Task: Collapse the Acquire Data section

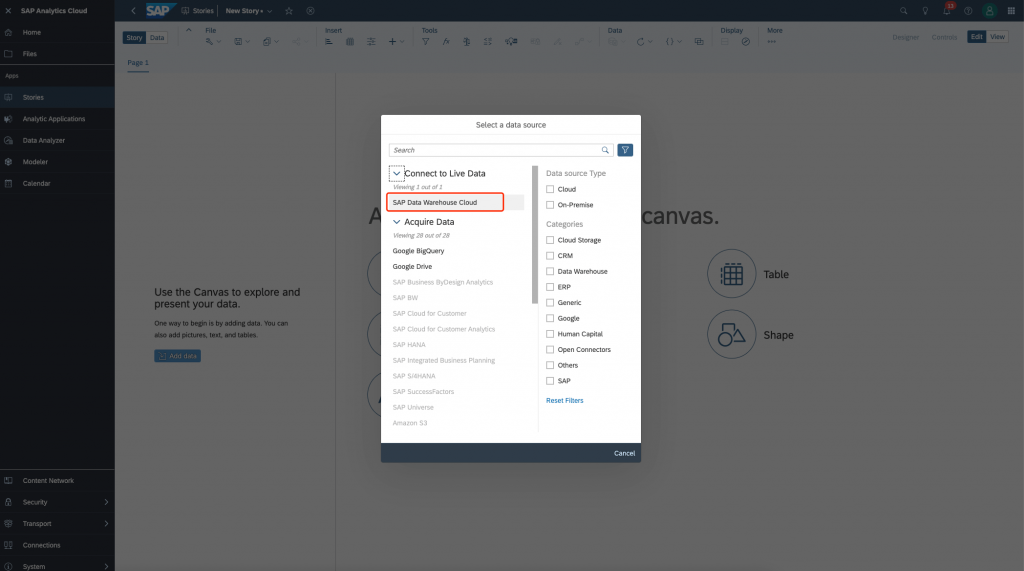Action: [396, 222]
